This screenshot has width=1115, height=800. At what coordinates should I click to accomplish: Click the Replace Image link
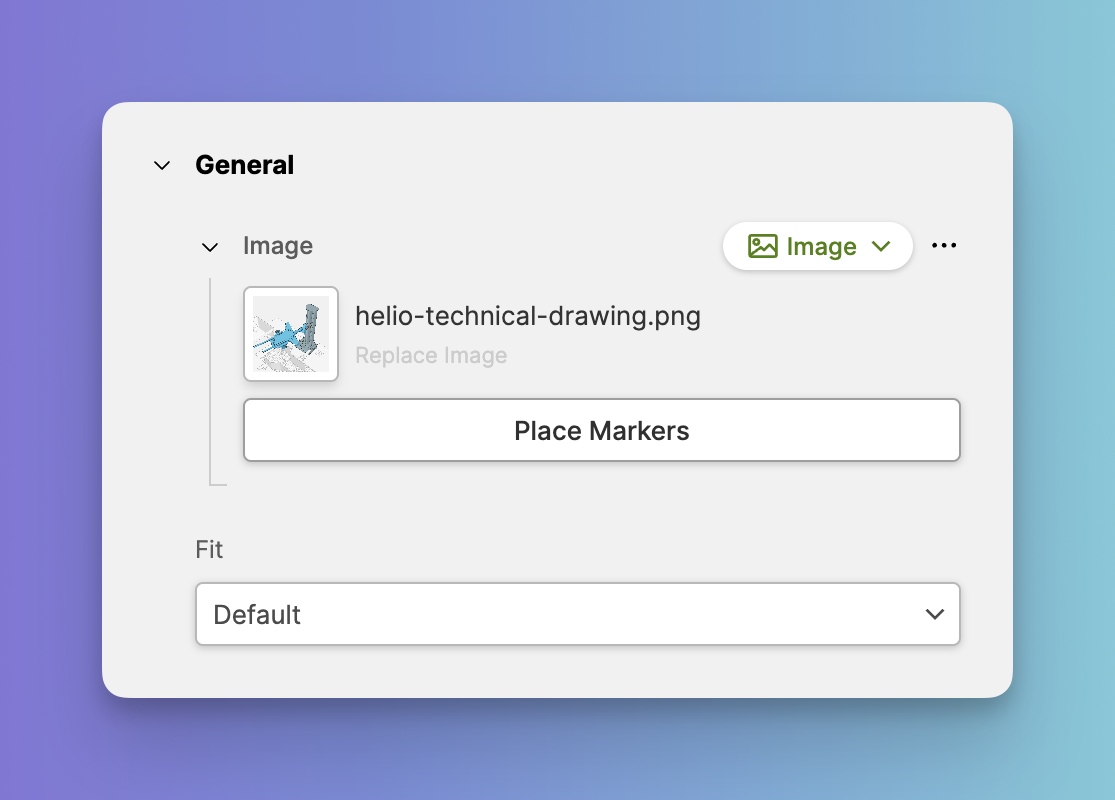431,356
